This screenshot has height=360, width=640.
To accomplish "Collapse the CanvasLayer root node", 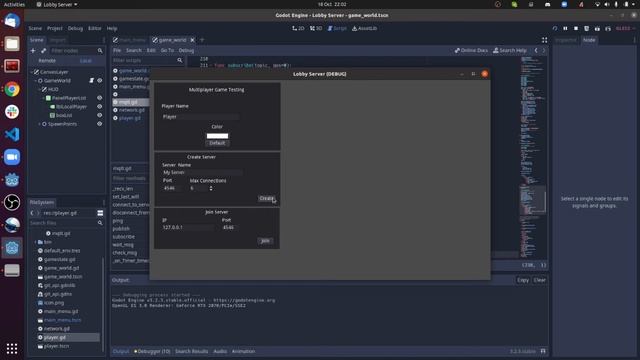I will pyautogui.click(x=31, y=72).
